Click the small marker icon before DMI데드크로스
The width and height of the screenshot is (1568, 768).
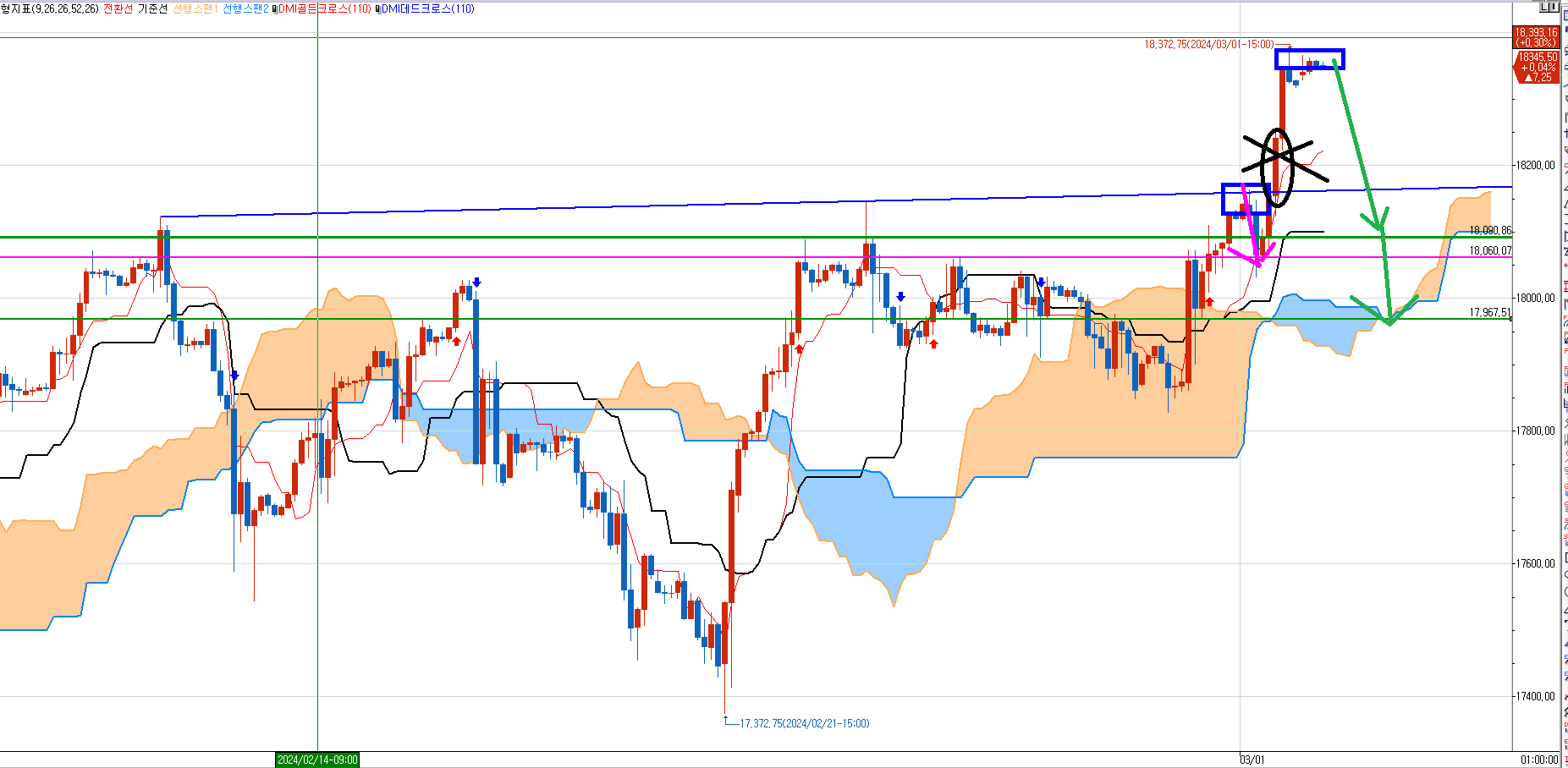coord(377,8)
